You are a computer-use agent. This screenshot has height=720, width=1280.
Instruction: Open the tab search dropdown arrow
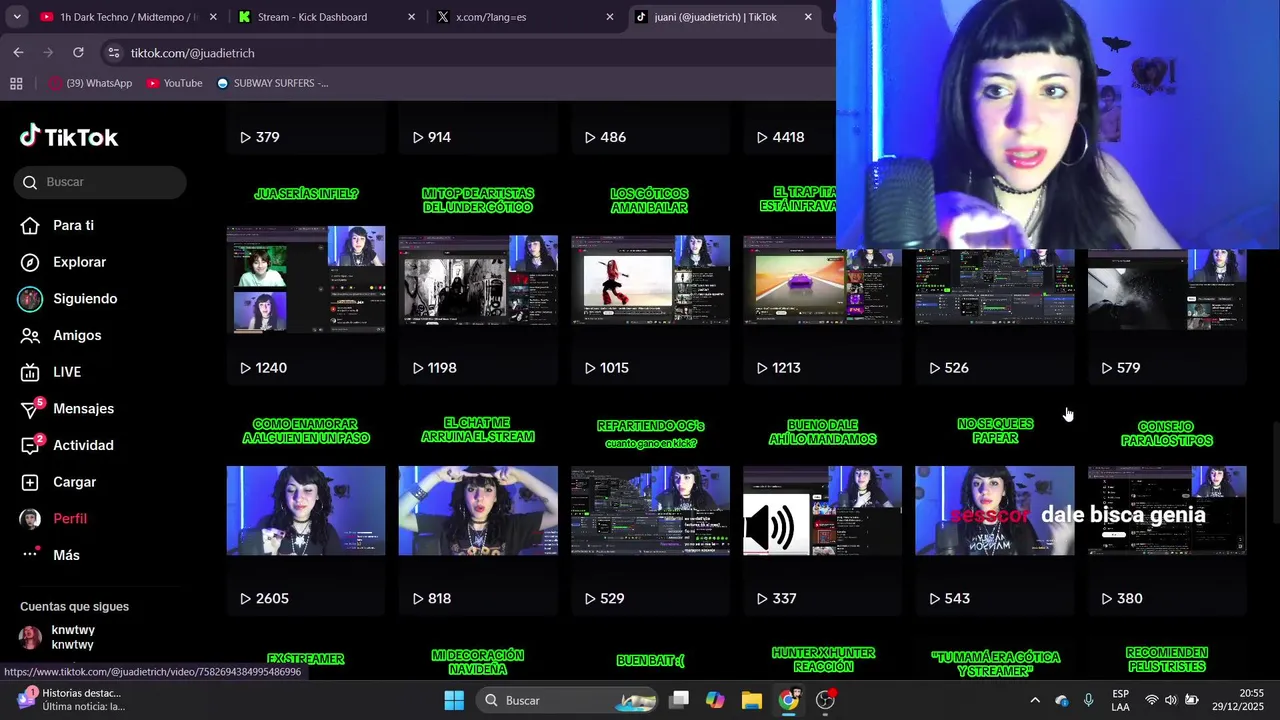[16, 17]
